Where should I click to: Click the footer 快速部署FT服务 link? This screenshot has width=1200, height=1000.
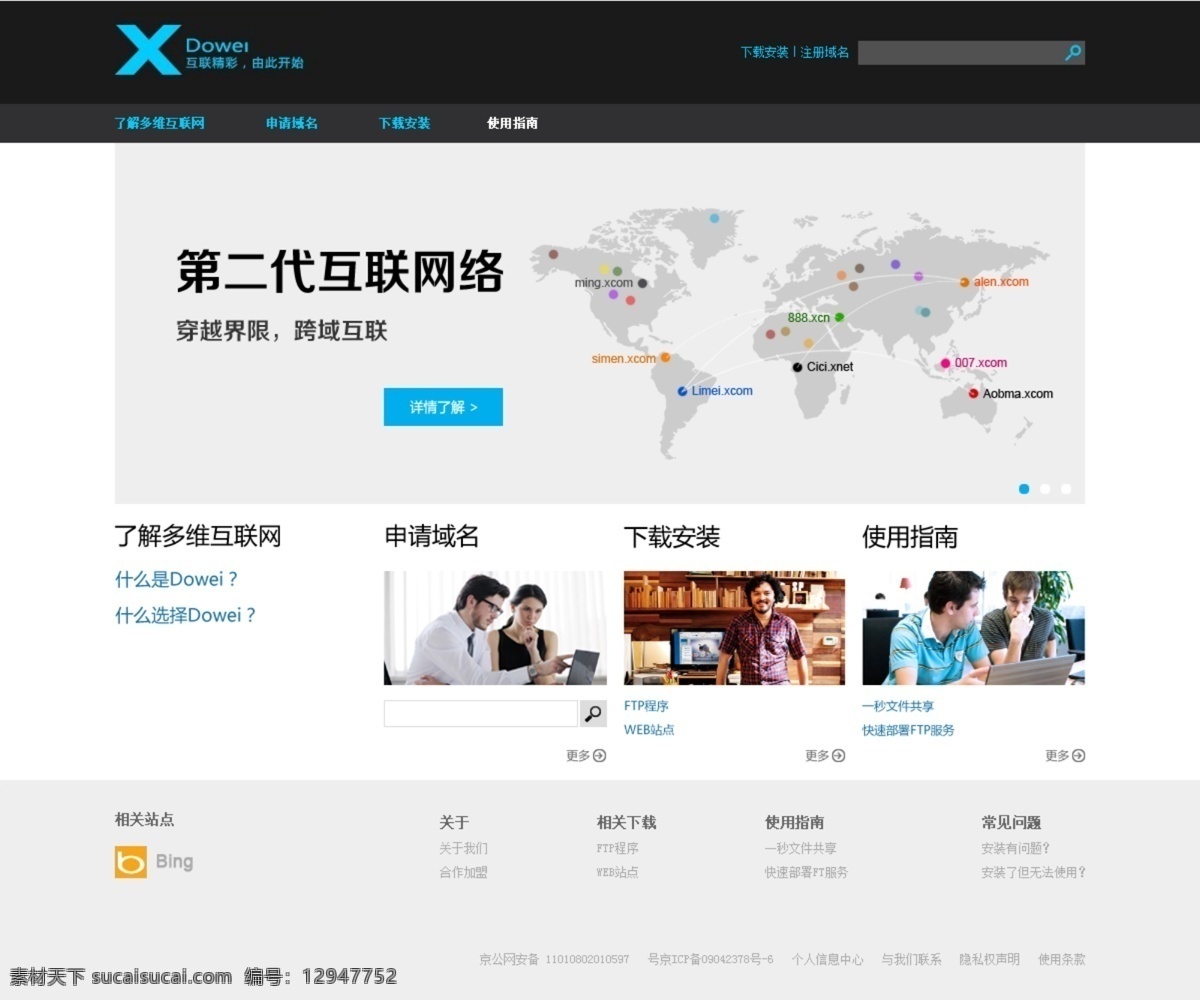806,872
